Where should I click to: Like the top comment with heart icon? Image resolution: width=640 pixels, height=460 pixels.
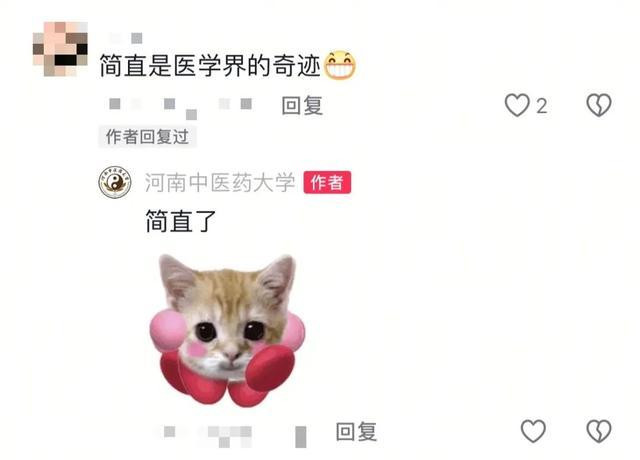coord(517,105)
